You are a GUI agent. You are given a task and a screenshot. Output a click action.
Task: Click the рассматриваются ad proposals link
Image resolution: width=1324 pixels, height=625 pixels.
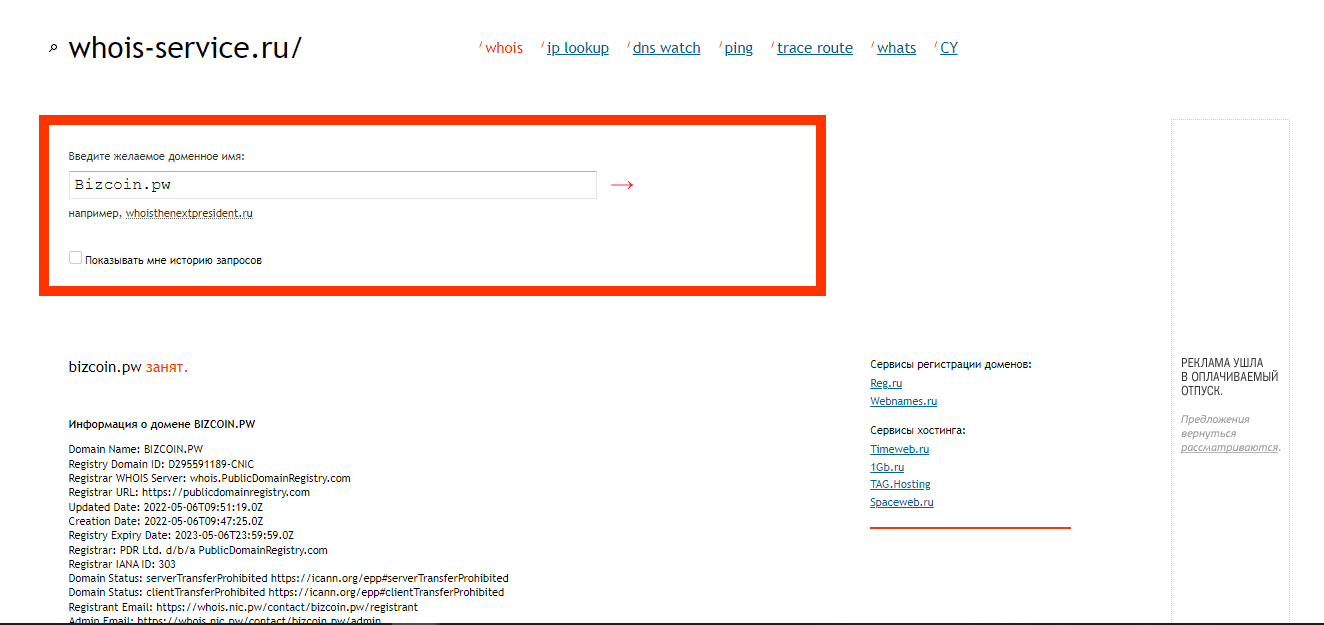(1228, 447)
